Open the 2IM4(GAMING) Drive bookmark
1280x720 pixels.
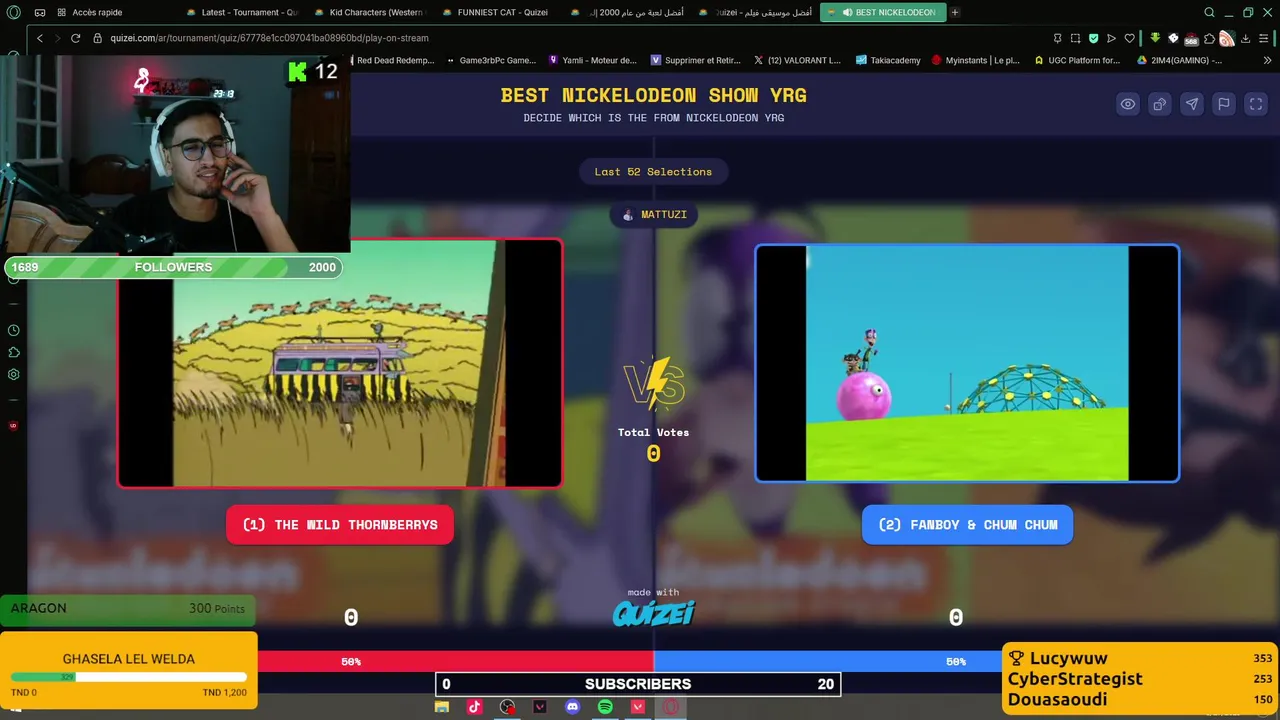[1179, 60]
